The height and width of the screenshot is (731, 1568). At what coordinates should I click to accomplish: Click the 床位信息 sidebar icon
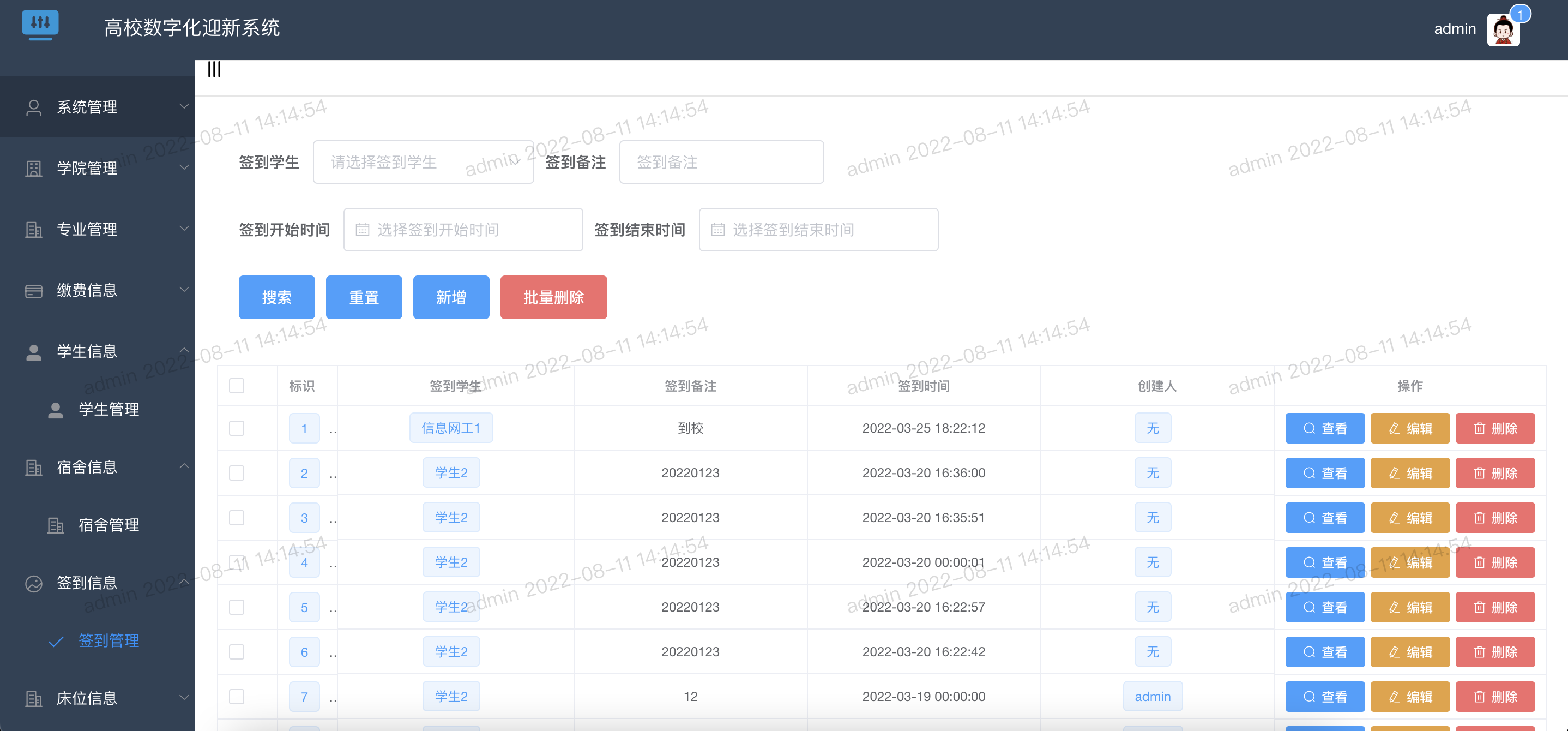(33, 698)
